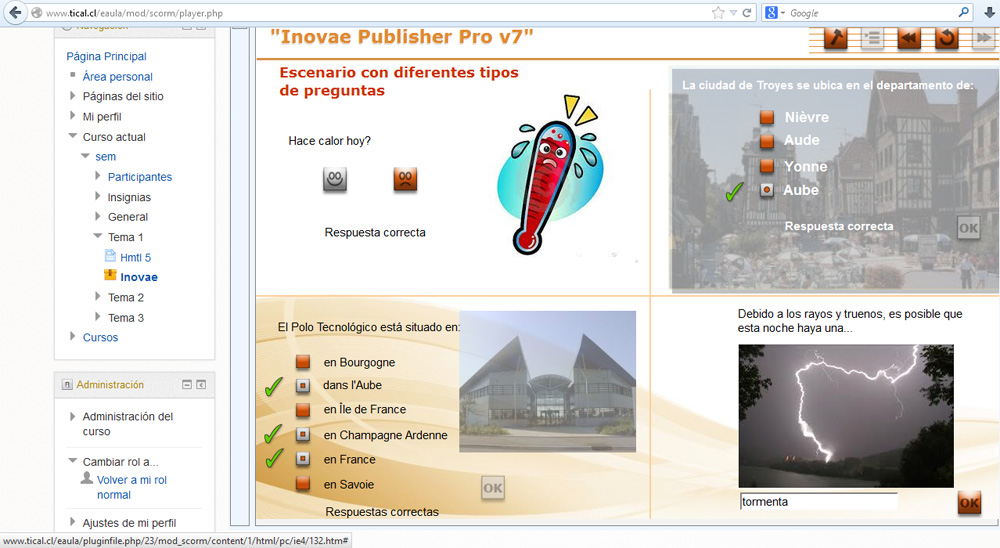Dock the Administración block to the side
The height and width of the screenshot is (548, 1000).
[x=201, y=385]
